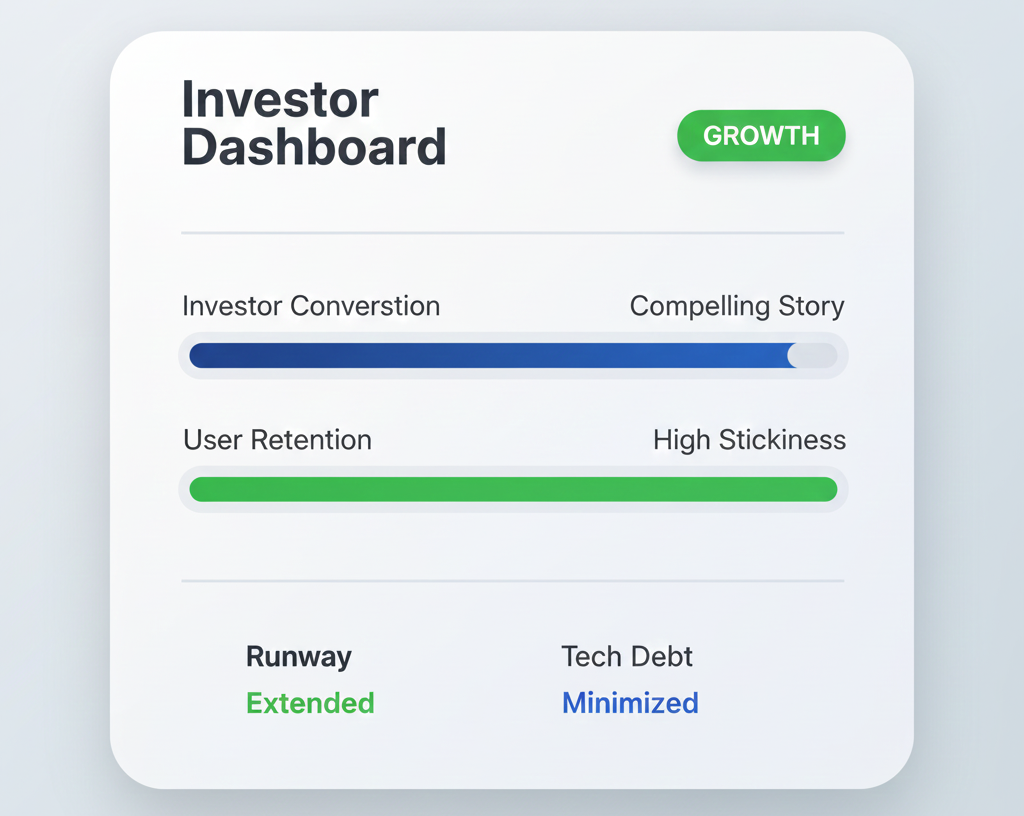This screenshot has height=816, width=1024.
Task: Click the Tech Debt label
Action: pos(627,657)
